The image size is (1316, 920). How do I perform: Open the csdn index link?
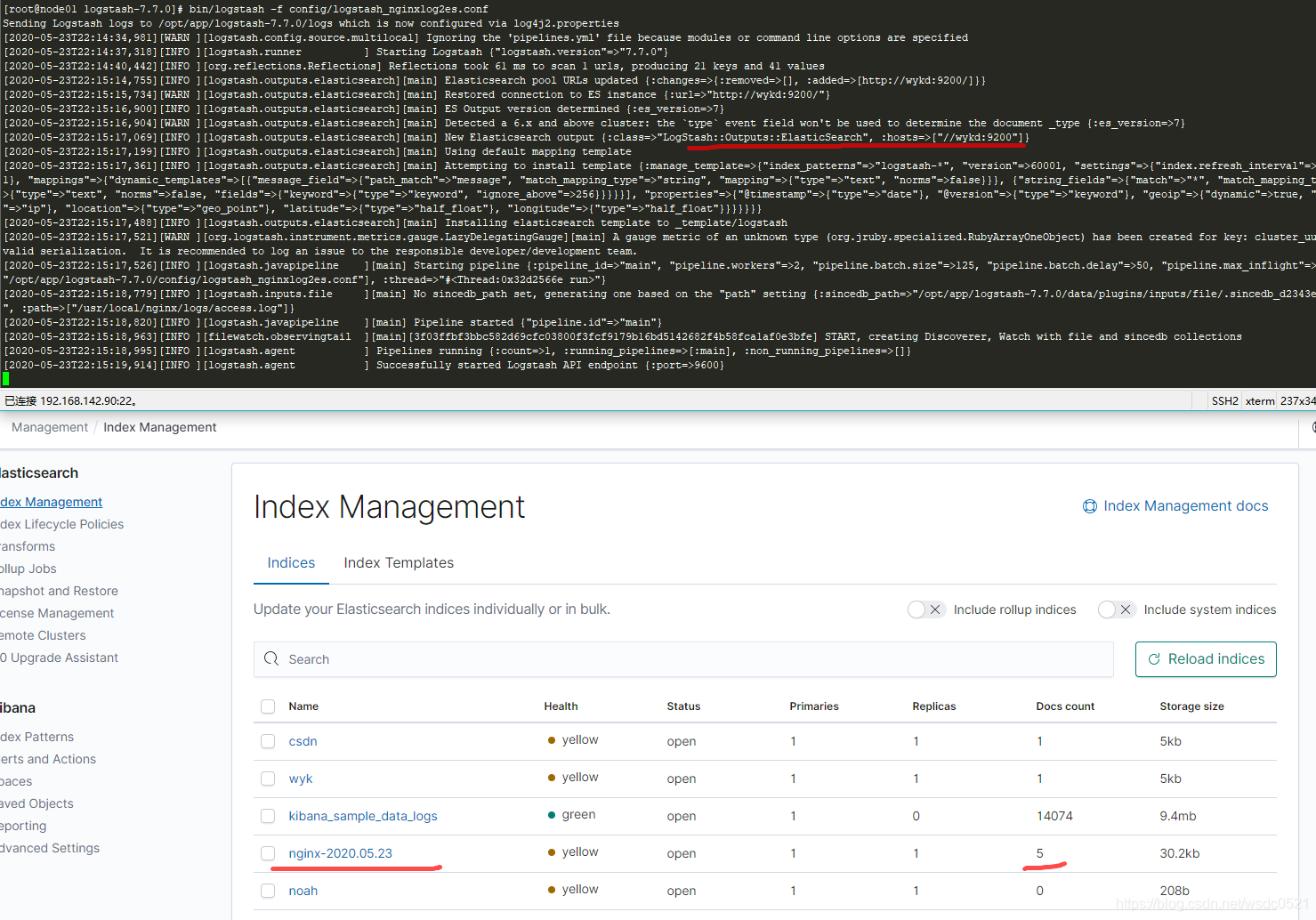[303, 741]
